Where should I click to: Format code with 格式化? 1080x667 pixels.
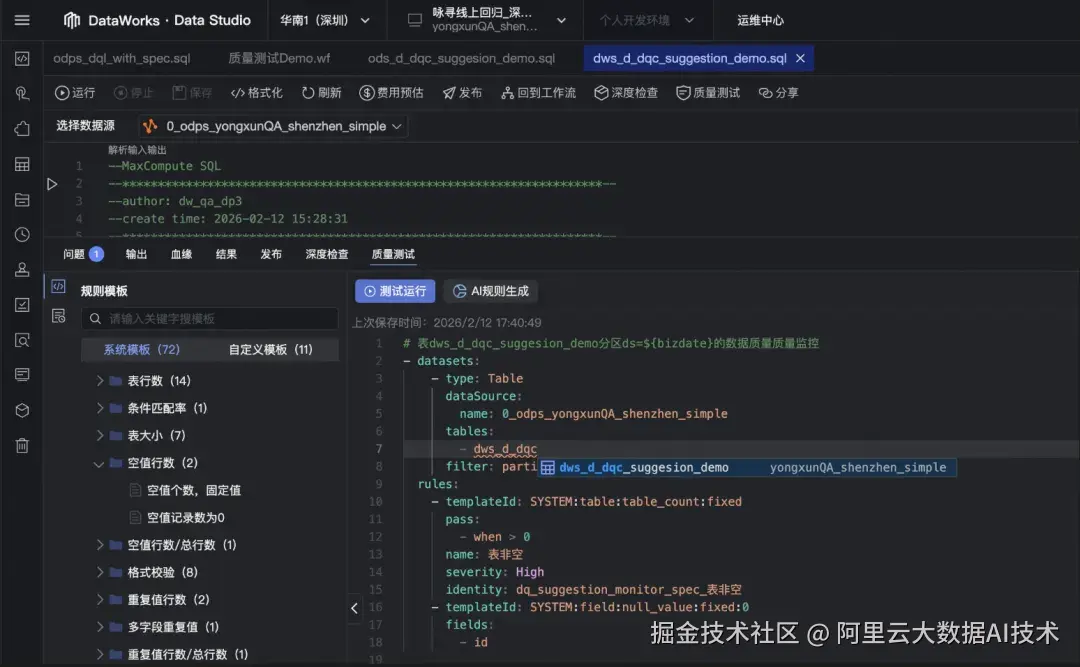pos(257,92)
